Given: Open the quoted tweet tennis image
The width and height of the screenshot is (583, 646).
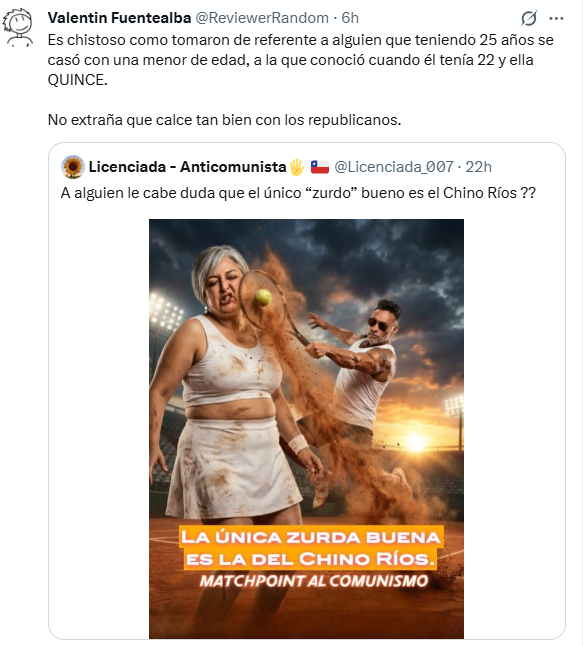Looking at the screenshot, I should [x=306, y=428].
